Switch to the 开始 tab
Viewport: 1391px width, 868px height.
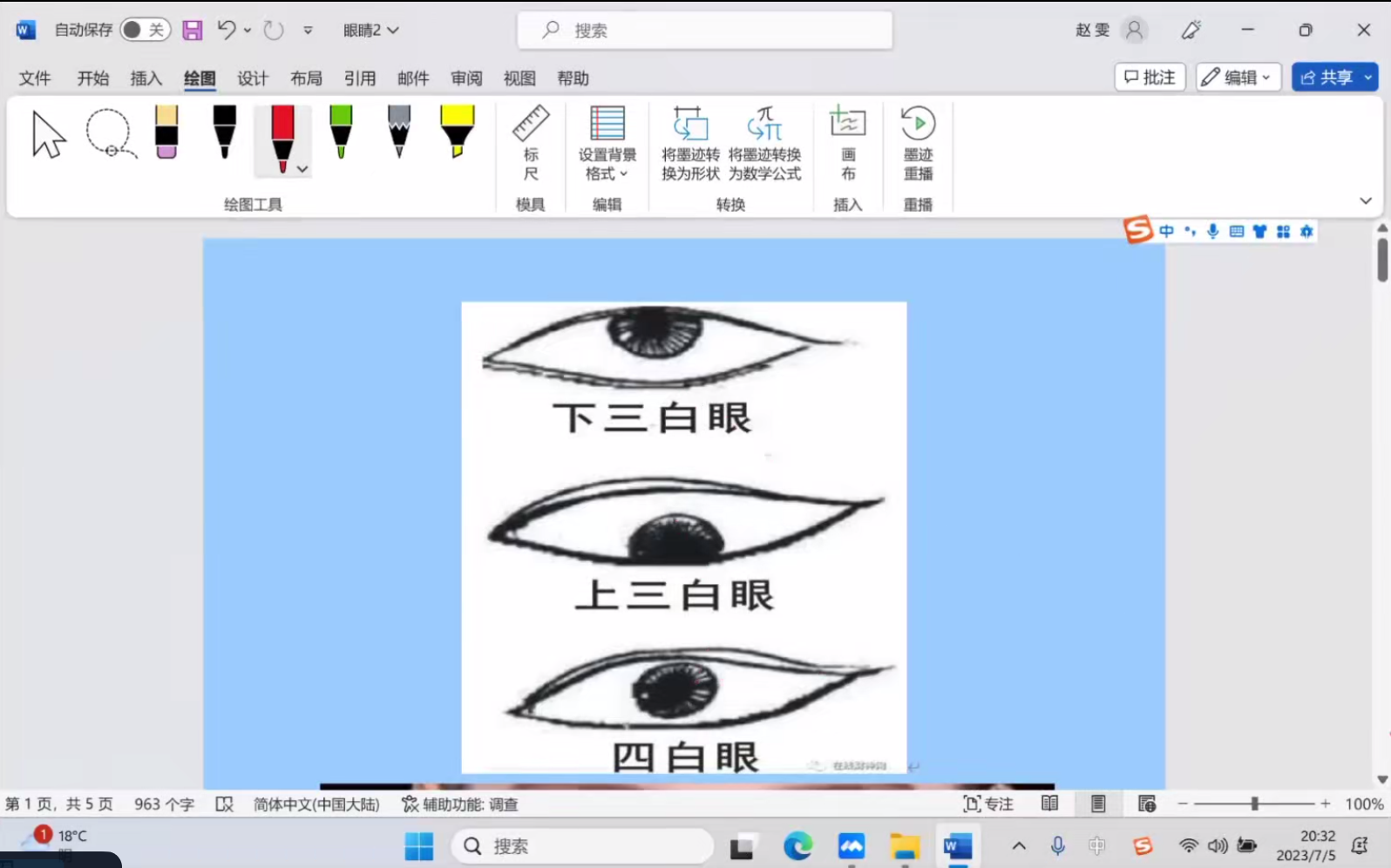tap(93, 78)
